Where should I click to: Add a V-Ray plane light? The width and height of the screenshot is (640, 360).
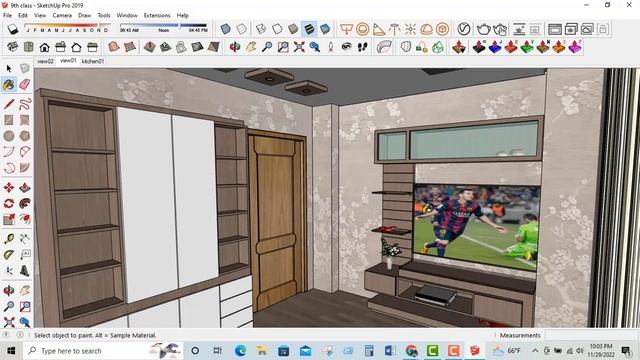coord(347,29)
